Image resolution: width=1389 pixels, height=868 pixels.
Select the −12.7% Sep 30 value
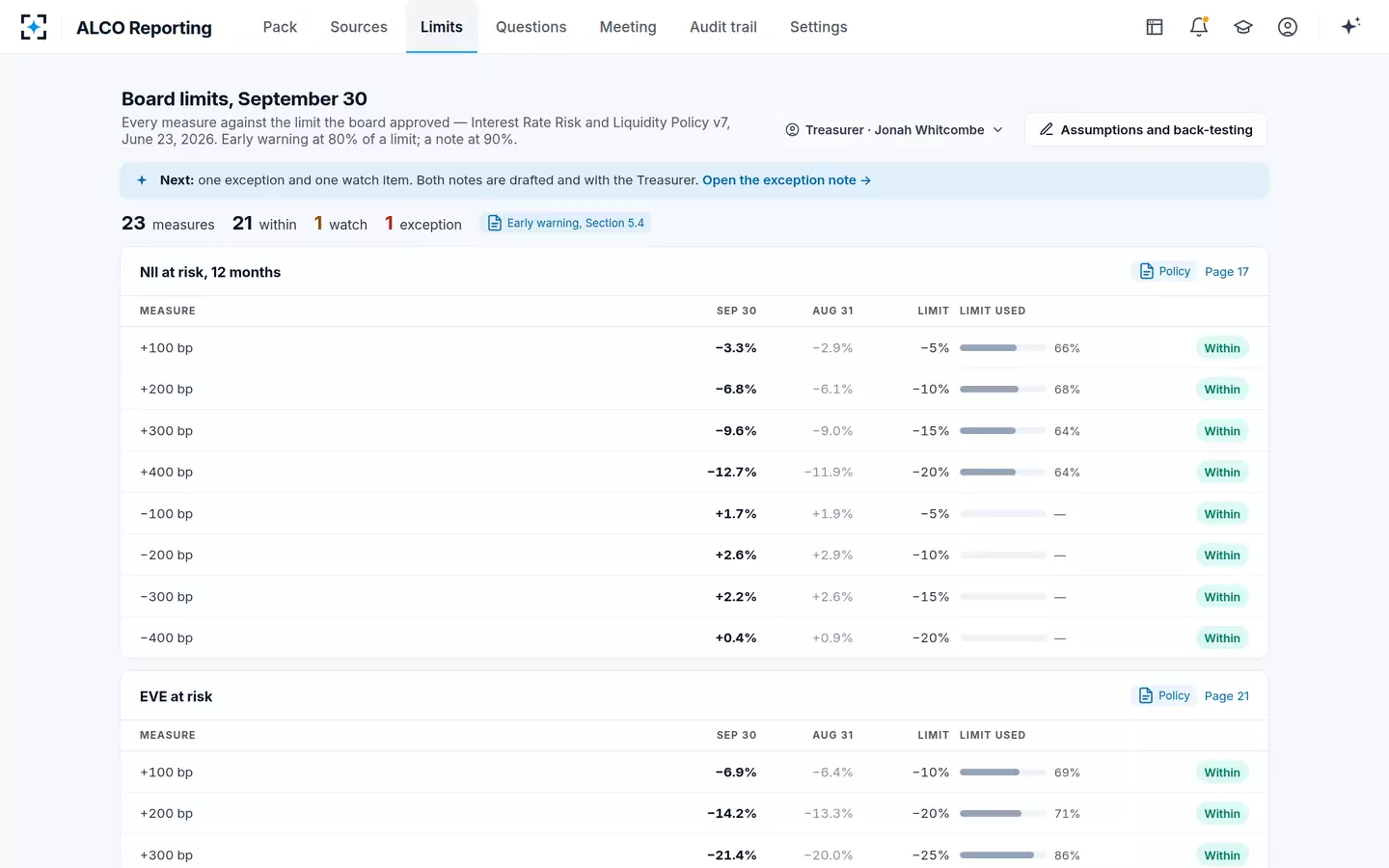click(731, 473)
